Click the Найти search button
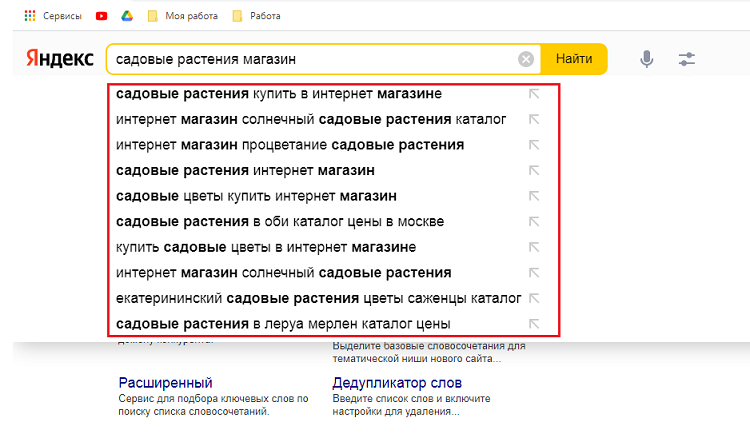The width and height of the screenshot is (750, 438). coord(574,59)
